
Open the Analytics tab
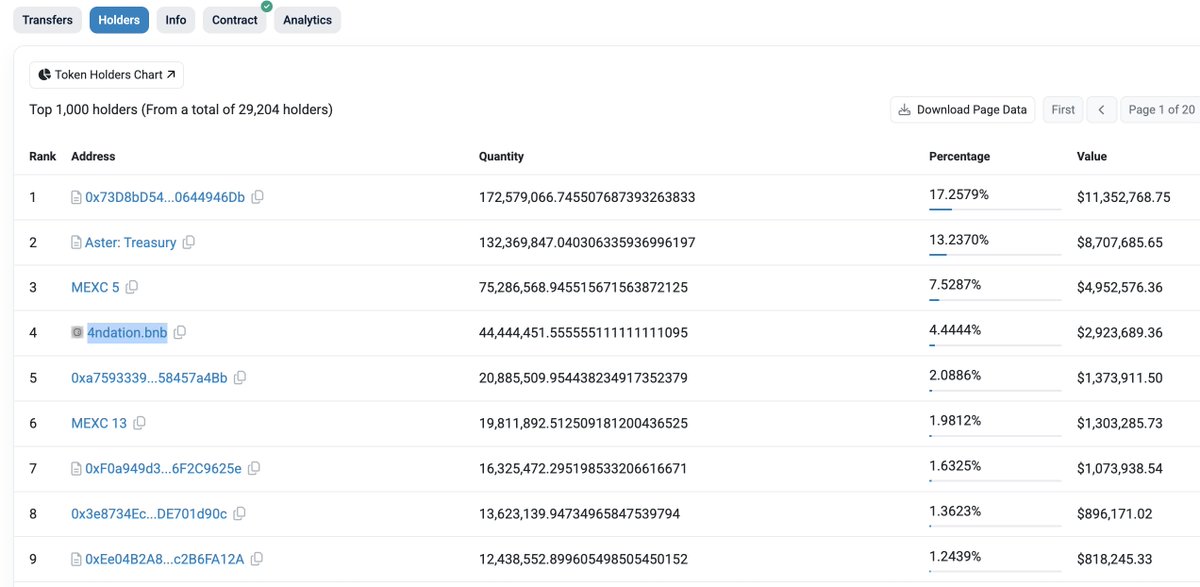pos(307,19)
